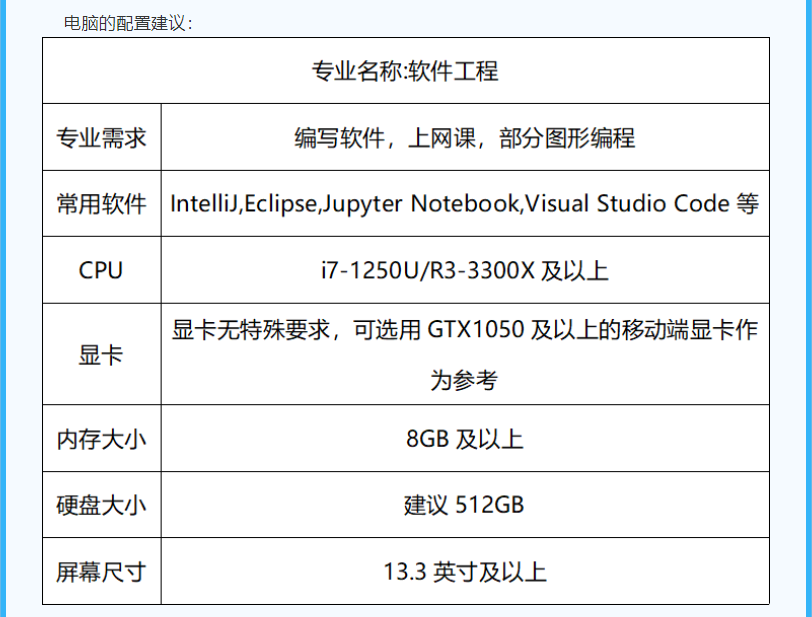The height and width of the screenshot is (617, 812).
Task: Select the 硬盘大小 row label
Action: (x=101, y=505)
